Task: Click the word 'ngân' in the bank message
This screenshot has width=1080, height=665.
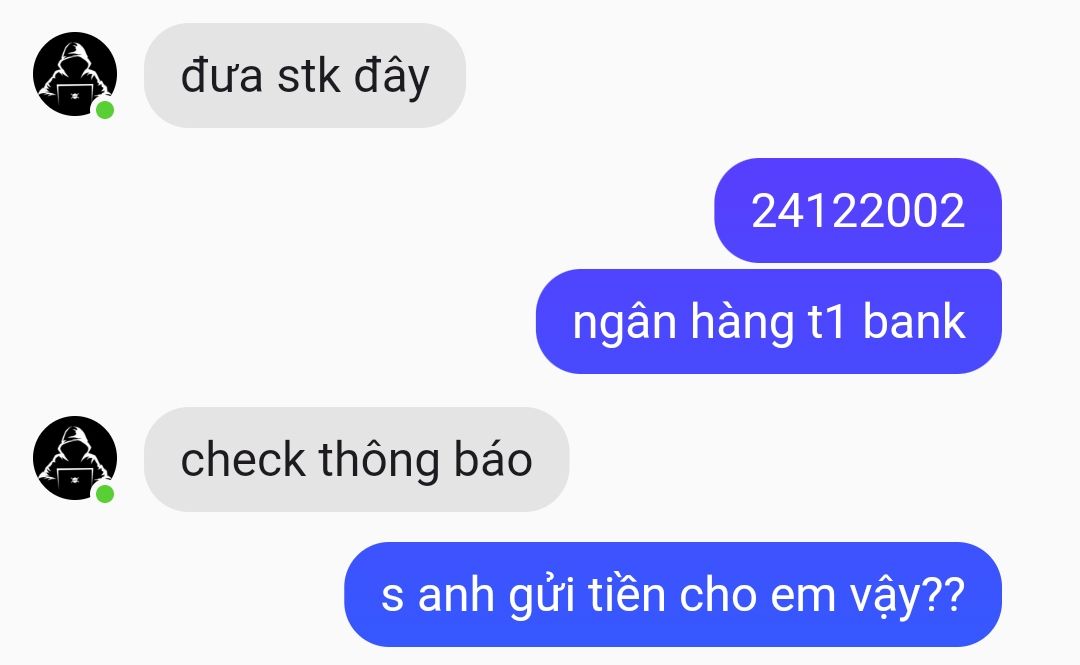Action: click(625, 324)
